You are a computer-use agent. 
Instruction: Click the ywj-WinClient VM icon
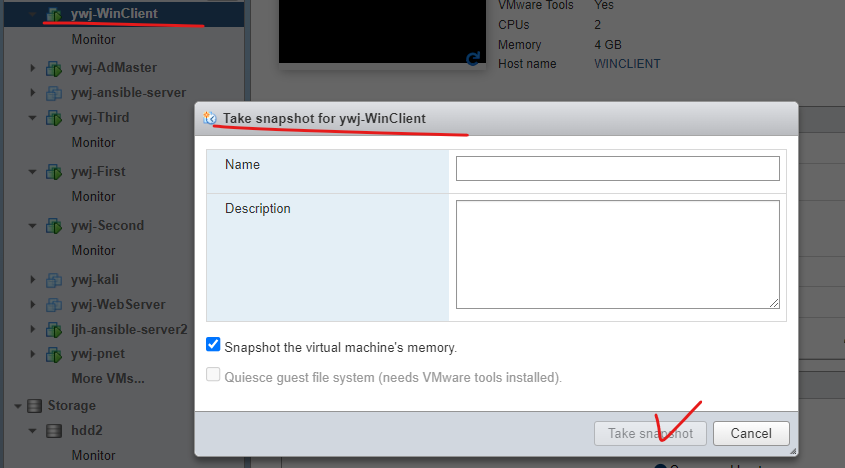[54, 14]
